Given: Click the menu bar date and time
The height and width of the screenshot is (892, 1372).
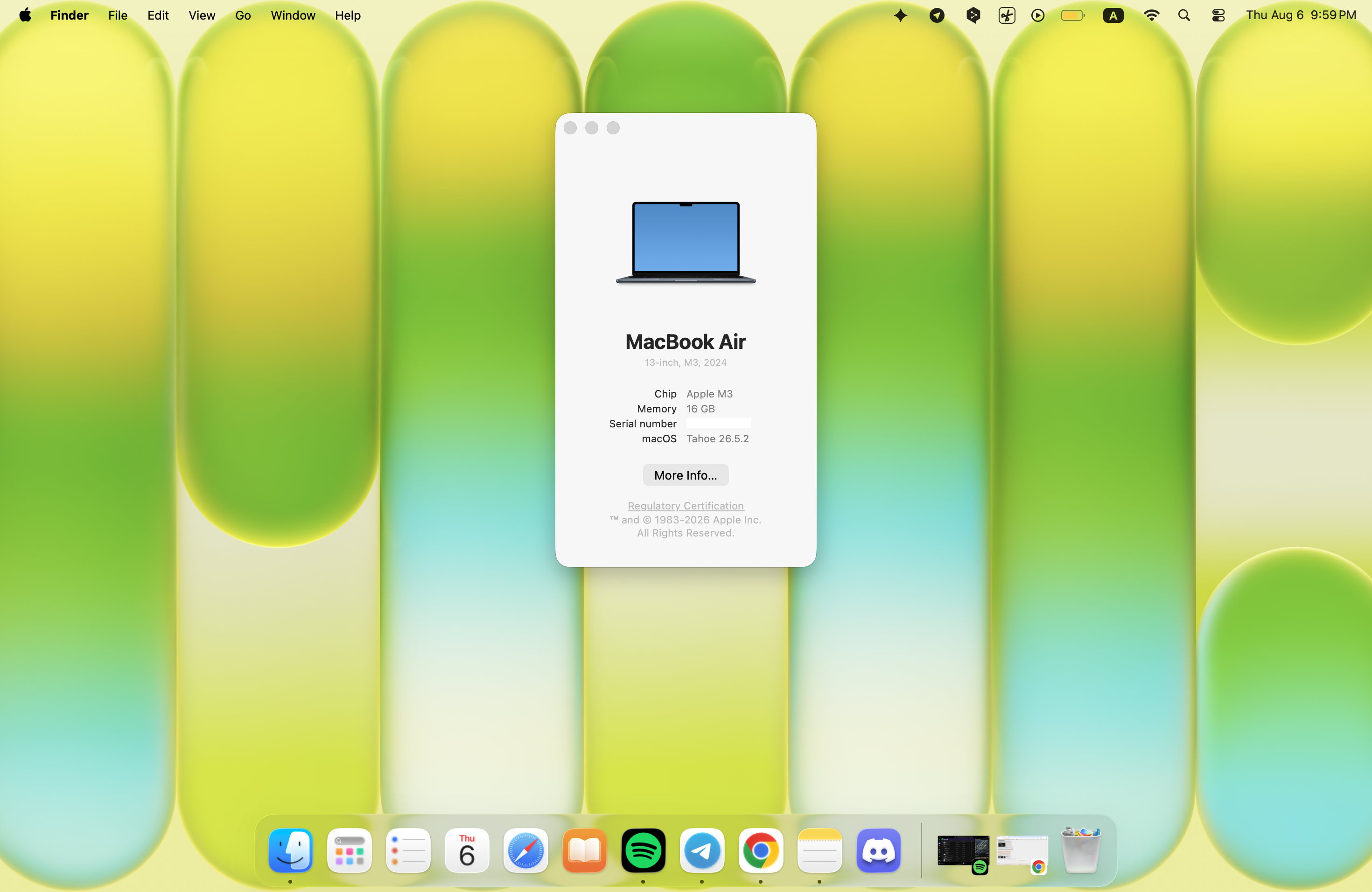Looking at the screenshot, I should point(1301,15).
